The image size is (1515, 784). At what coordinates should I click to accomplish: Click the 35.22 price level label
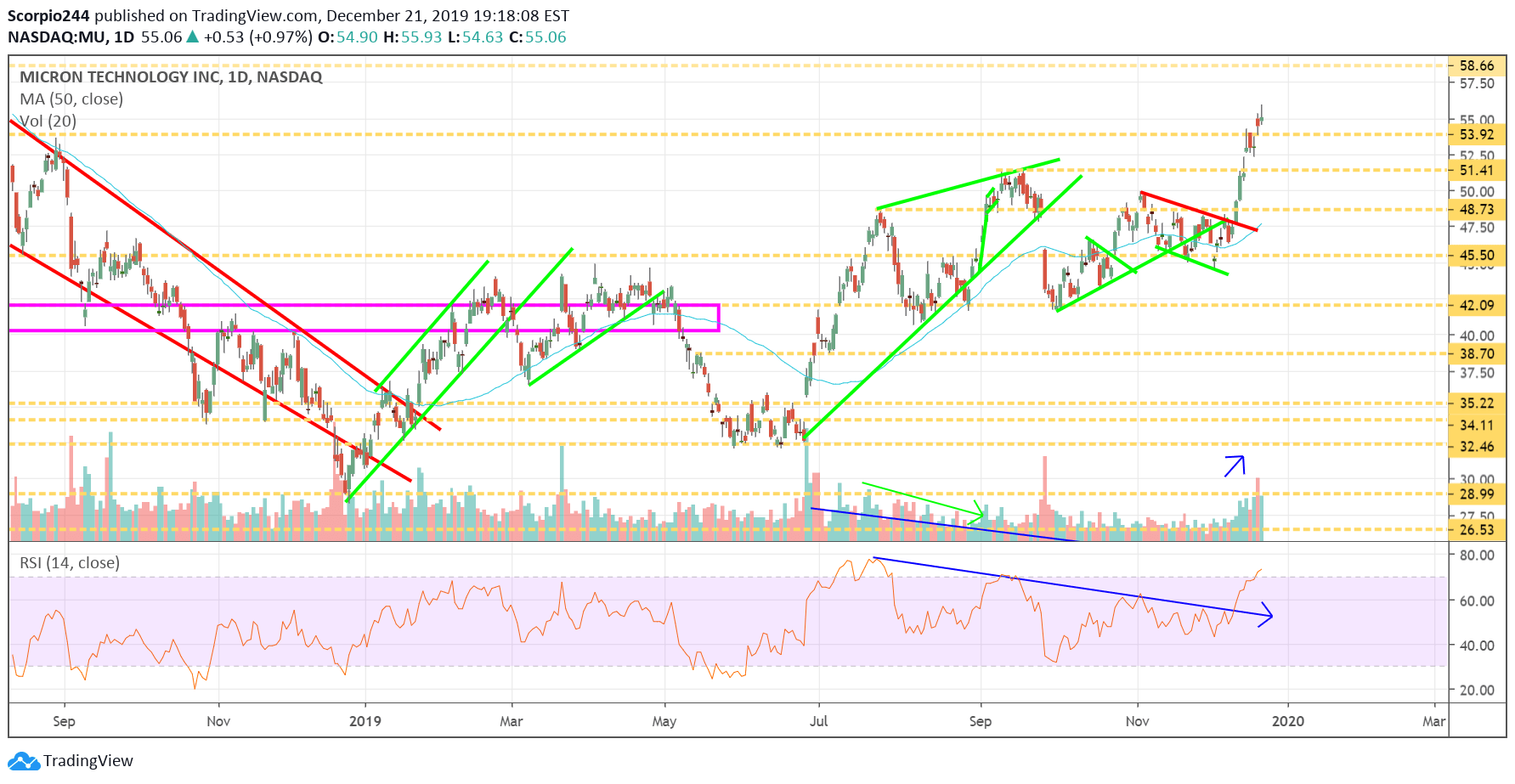point(1477,403)
